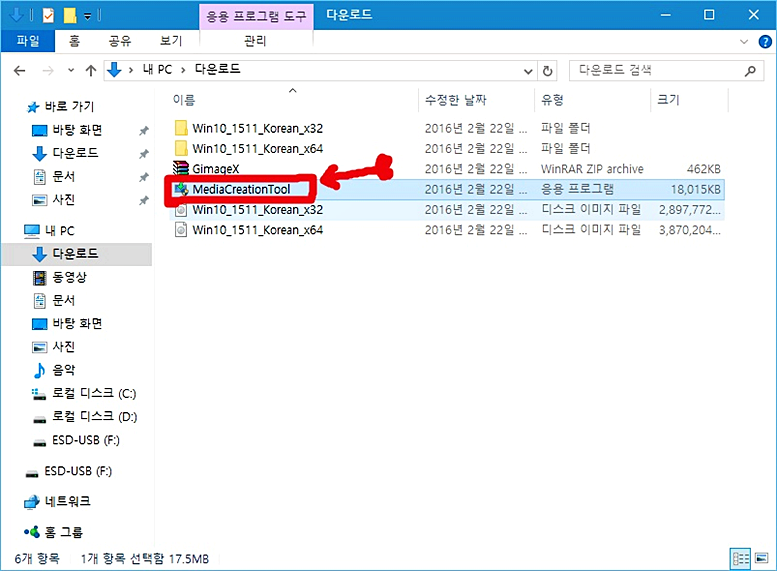Image resolution: width=777 pixels, height=571 pixels.
Task: Click the 462KB size cell of GimageX
Action: [x=704, y=169]
